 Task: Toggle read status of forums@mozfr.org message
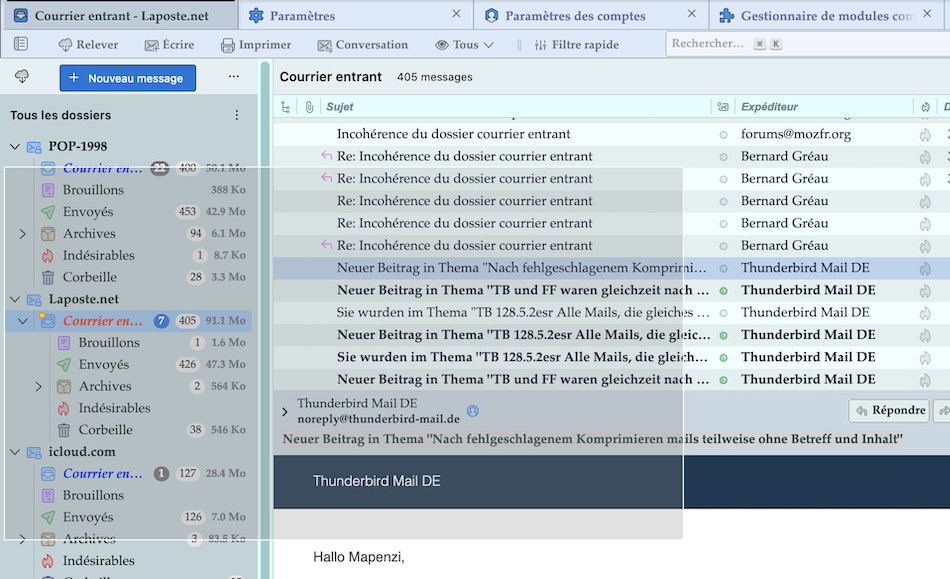(723, 135)
